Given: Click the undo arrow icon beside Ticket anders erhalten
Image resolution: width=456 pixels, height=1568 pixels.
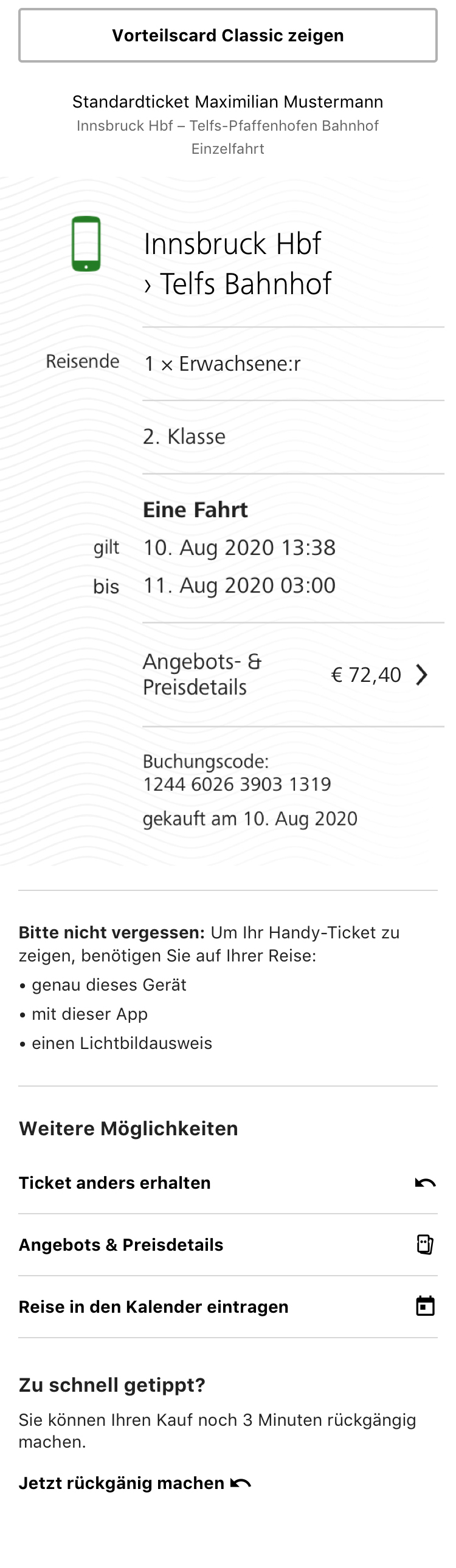Looking at the screenshot, I should pyautogui.click(x=425, y=1183).
